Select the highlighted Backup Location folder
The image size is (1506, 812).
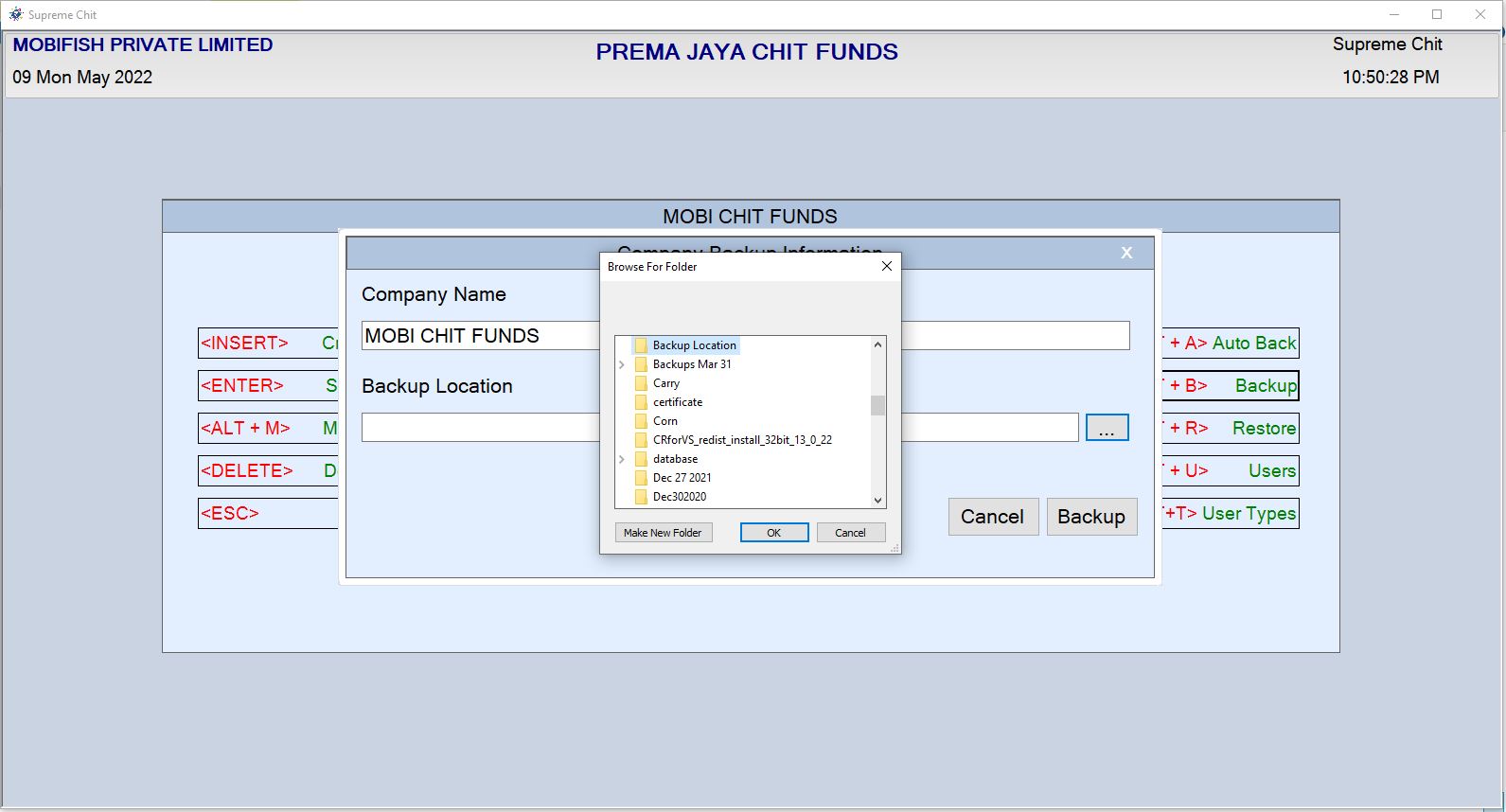695,345
